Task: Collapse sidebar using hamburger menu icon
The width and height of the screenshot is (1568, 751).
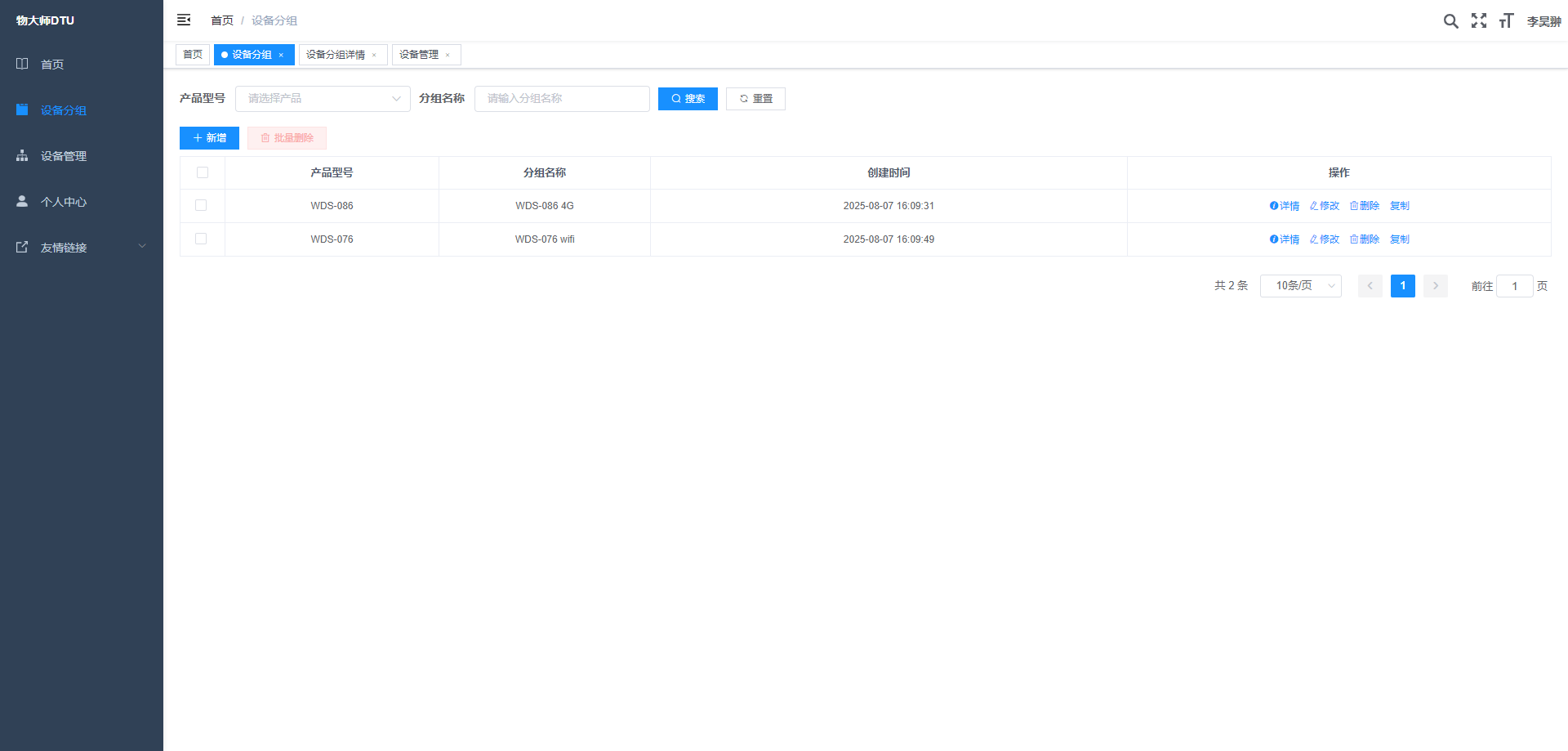Action: 184,20
